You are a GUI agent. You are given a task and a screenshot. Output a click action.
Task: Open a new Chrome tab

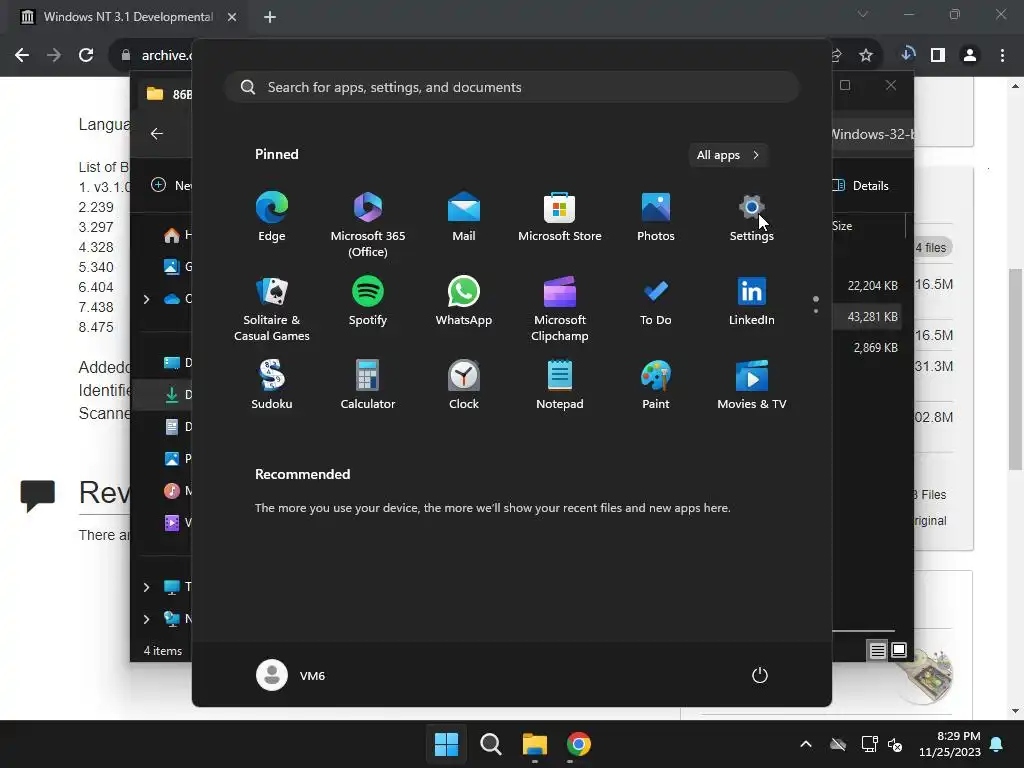pyautogui.click(x=270, y=17)
